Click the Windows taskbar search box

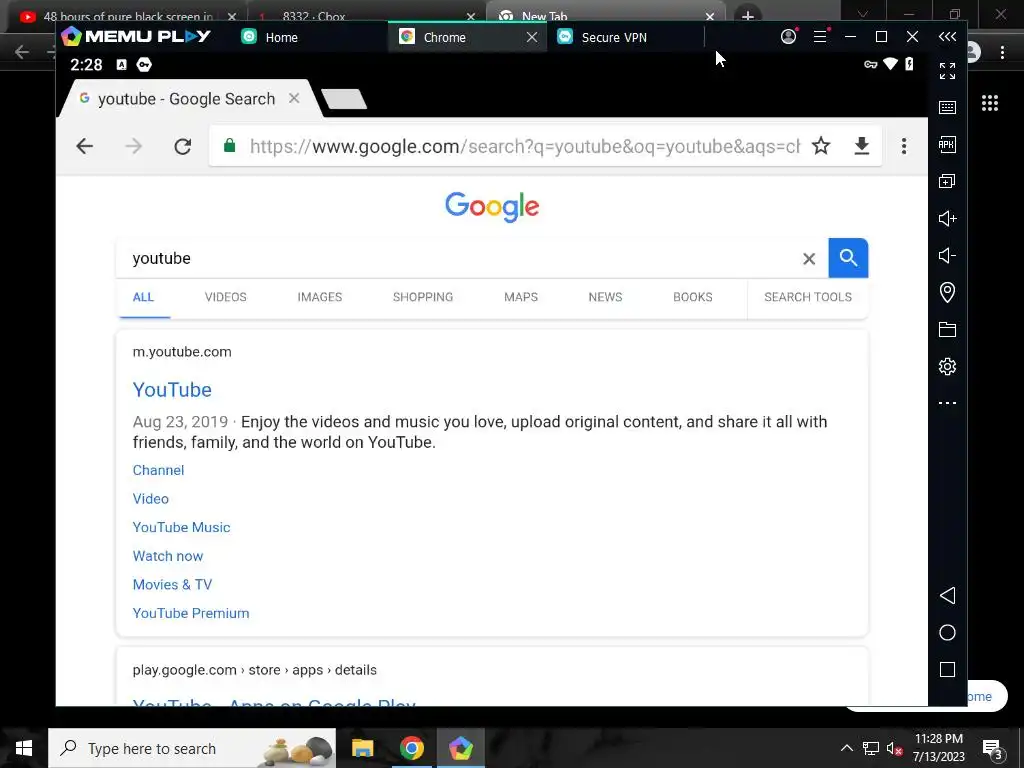click(x=192, y=748)
